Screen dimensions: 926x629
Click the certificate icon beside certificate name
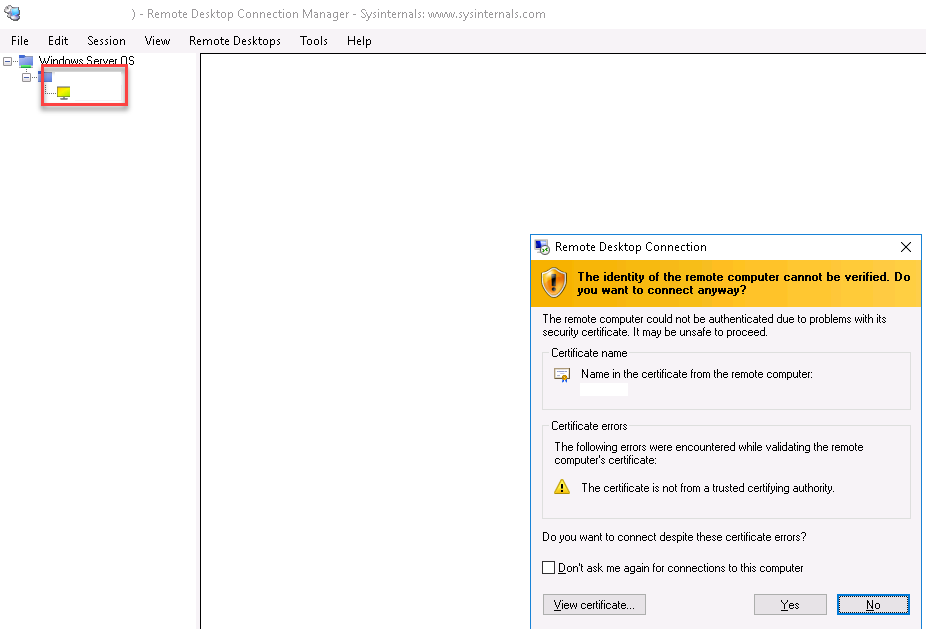pos(562,375)
